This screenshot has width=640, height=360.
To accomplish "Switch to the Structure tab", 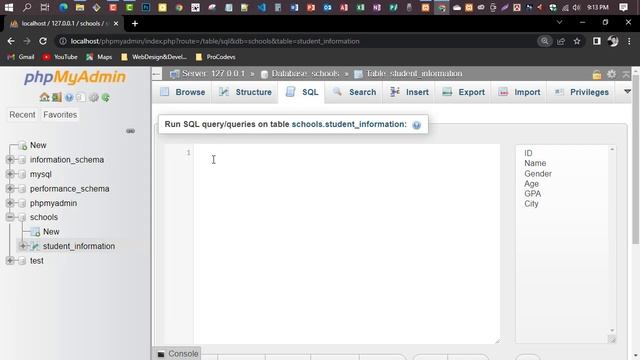I will click(x=245, y=92).
